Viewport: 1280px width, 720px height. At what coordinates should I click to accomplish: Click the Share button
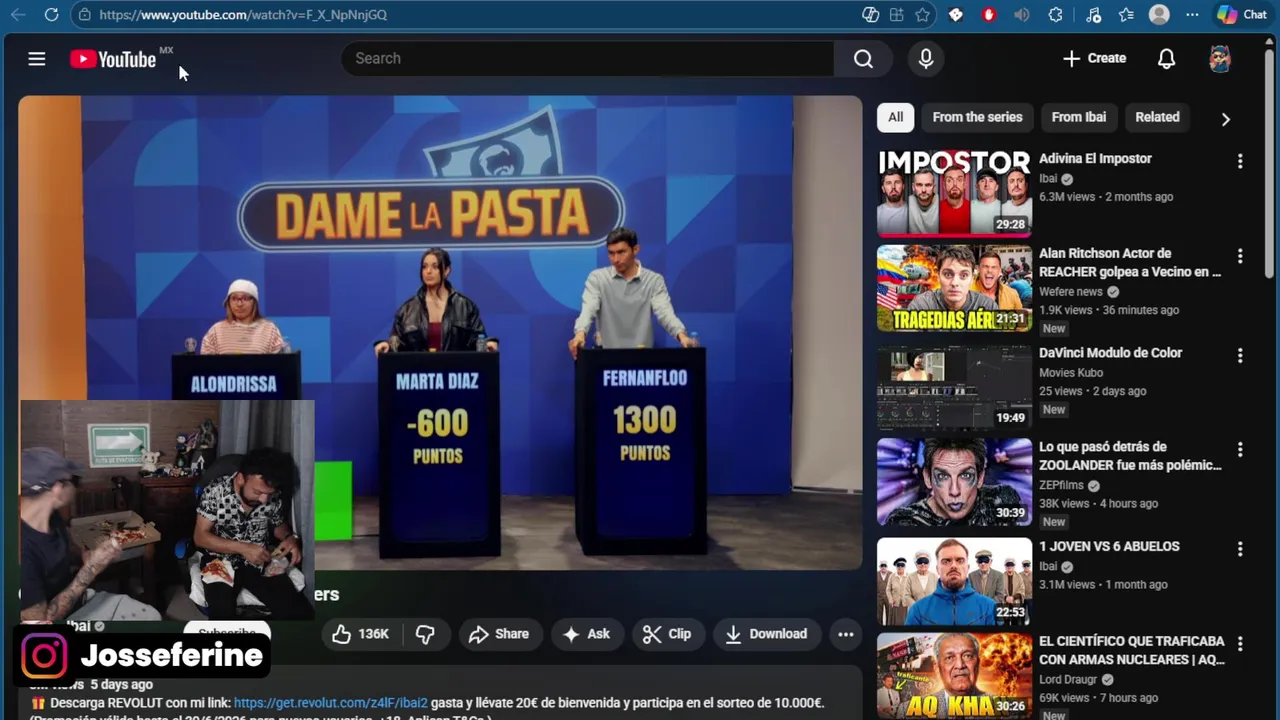point(498,634)
